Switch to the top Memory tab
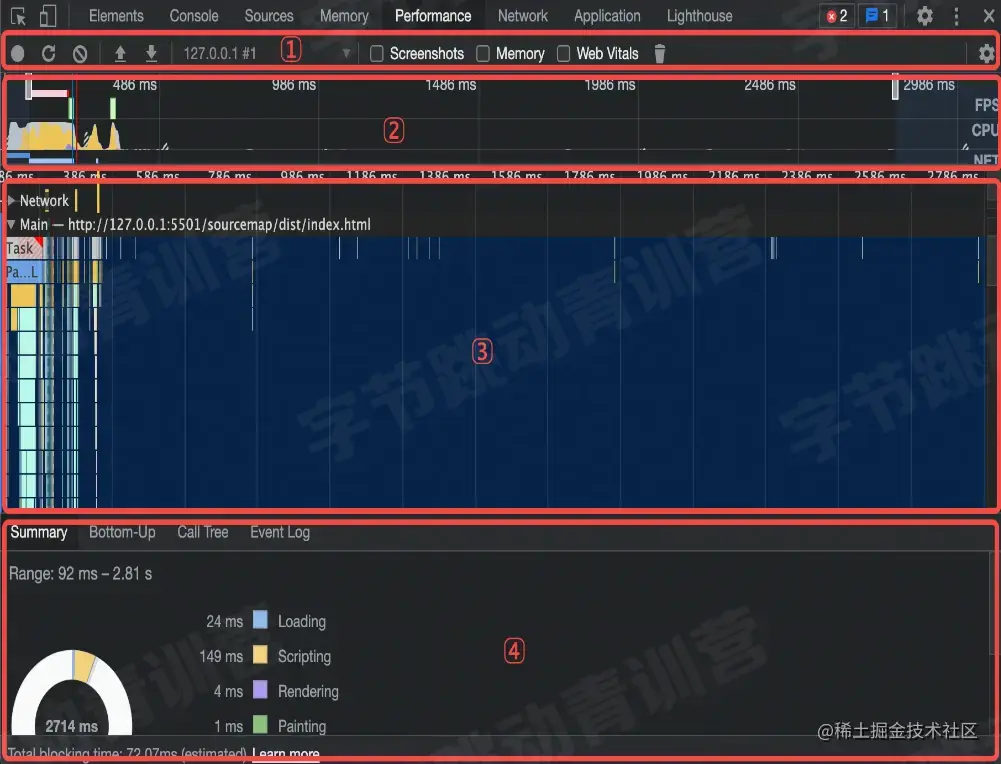This screenshot has width=1001, height=764. [x=344, y=16]
